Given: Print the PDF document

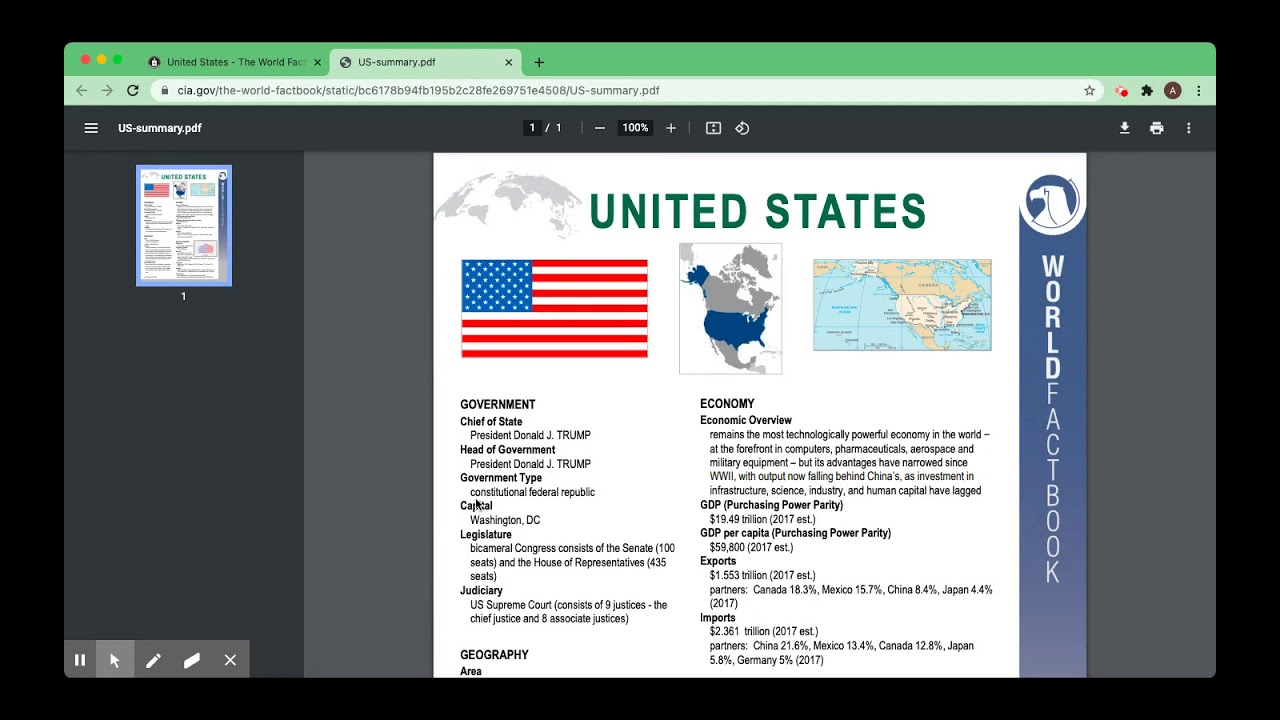Looking at the screenshot, I should coord(1157,128).
